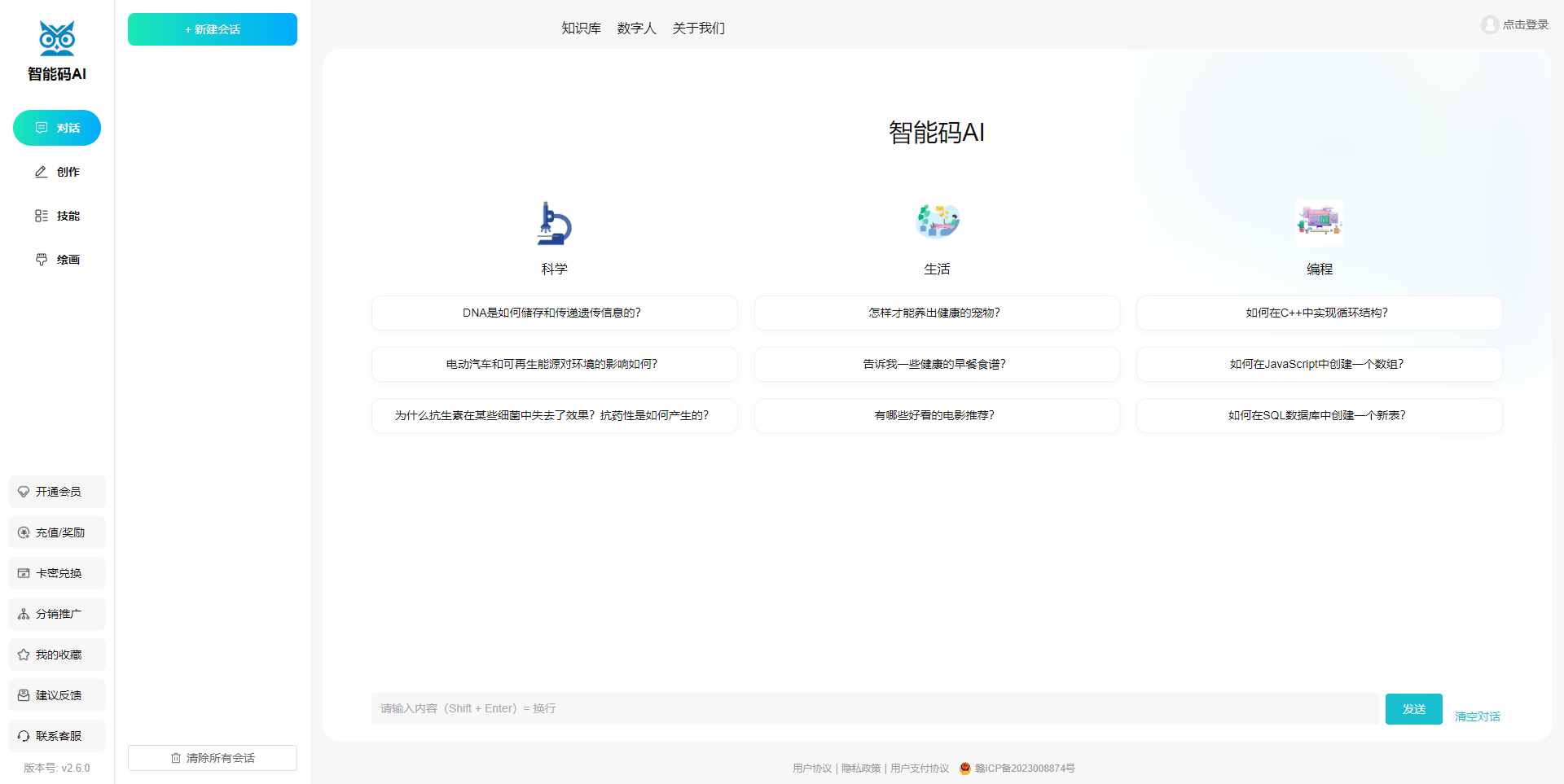Image resolution: width=1564 pixels, height=784 pixels.
Task: Click 清除所有会话 button
Action: click(213, 758)
